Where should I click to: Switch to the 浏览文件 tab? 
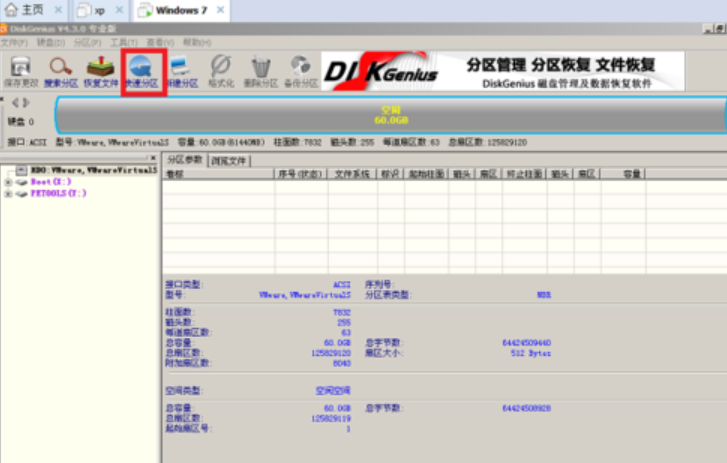pyautogui.click(x=229, y=161)
